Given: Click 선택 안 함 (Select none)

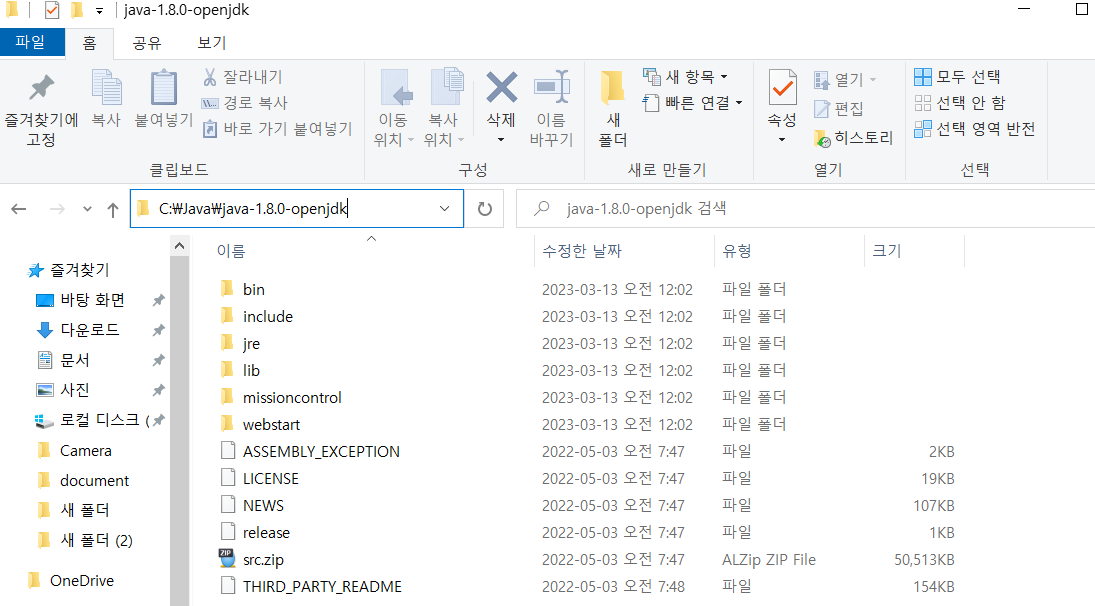Looking at the screenshot, I should pos(960,103).
